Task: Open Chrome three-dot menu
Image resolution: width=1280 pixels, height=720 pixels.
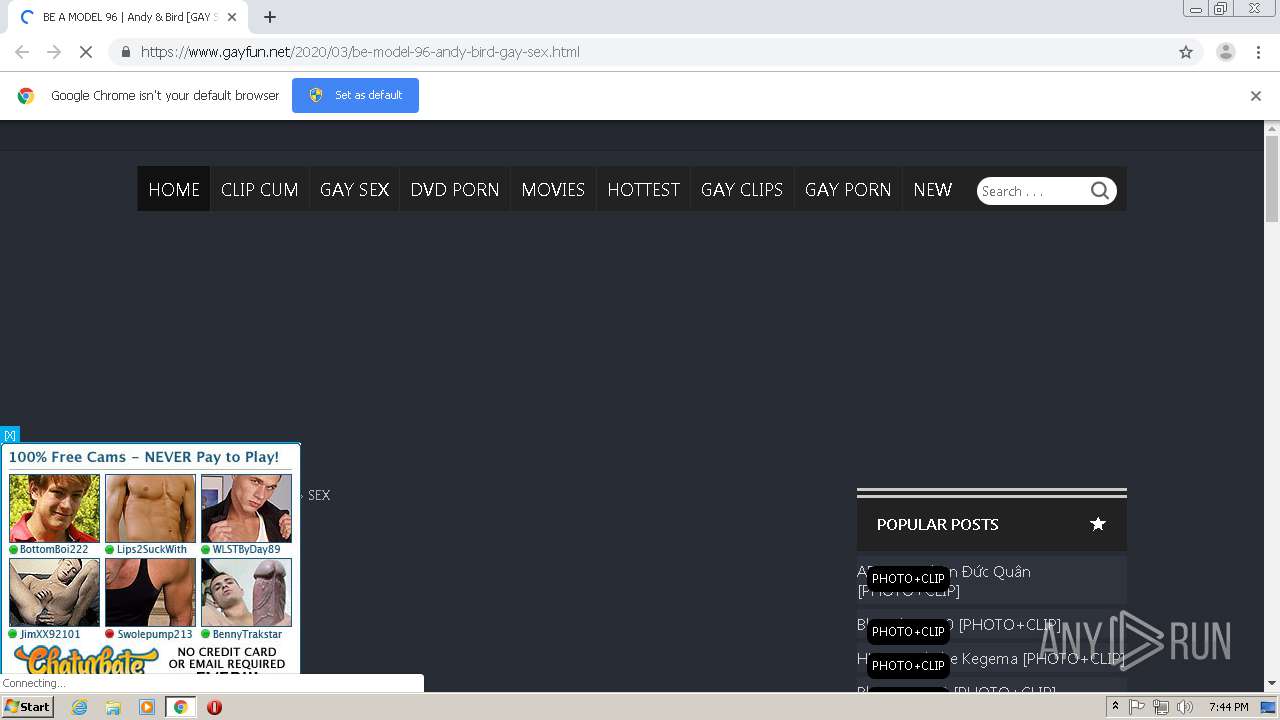Action: (x=1259, y=52)
